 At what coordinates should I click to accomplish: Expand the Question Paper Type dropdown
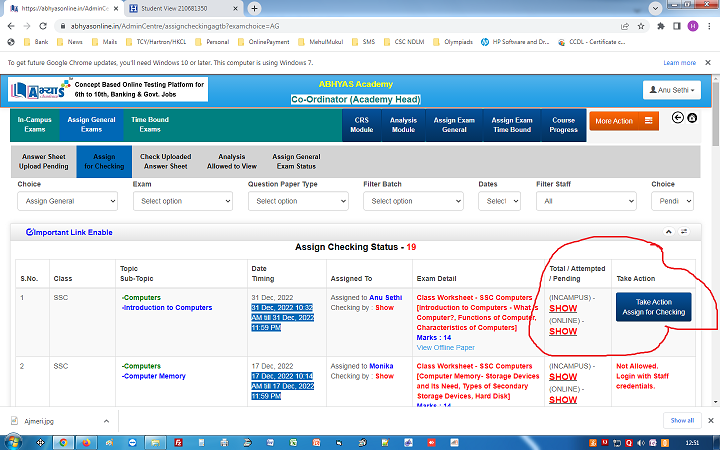(x=297, y=201)
